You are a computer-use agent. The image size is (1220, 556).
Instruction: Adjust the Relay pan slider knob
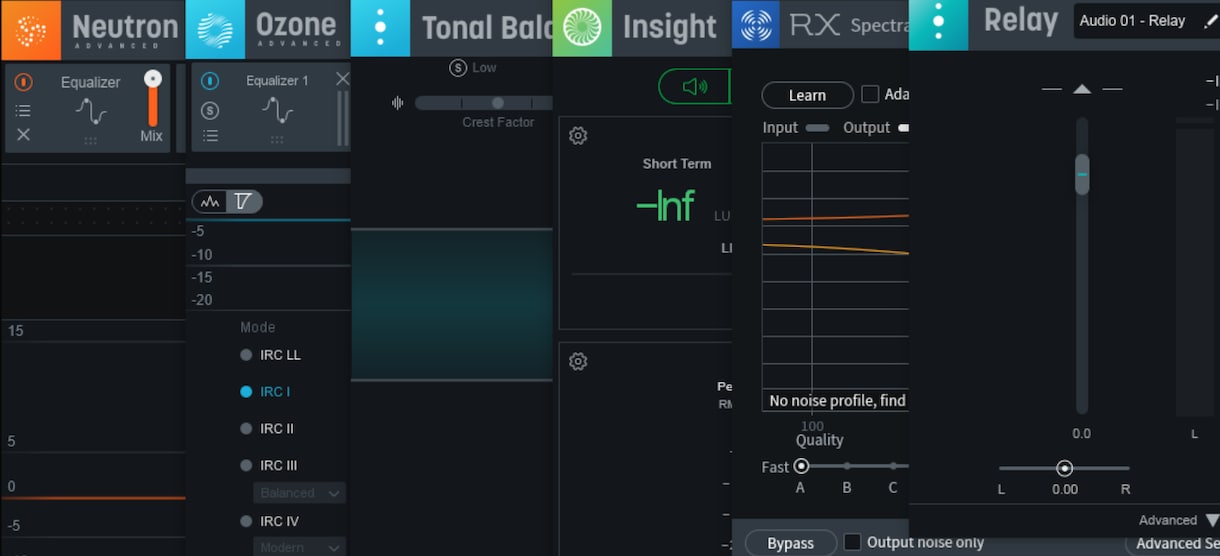[1065, 468]
